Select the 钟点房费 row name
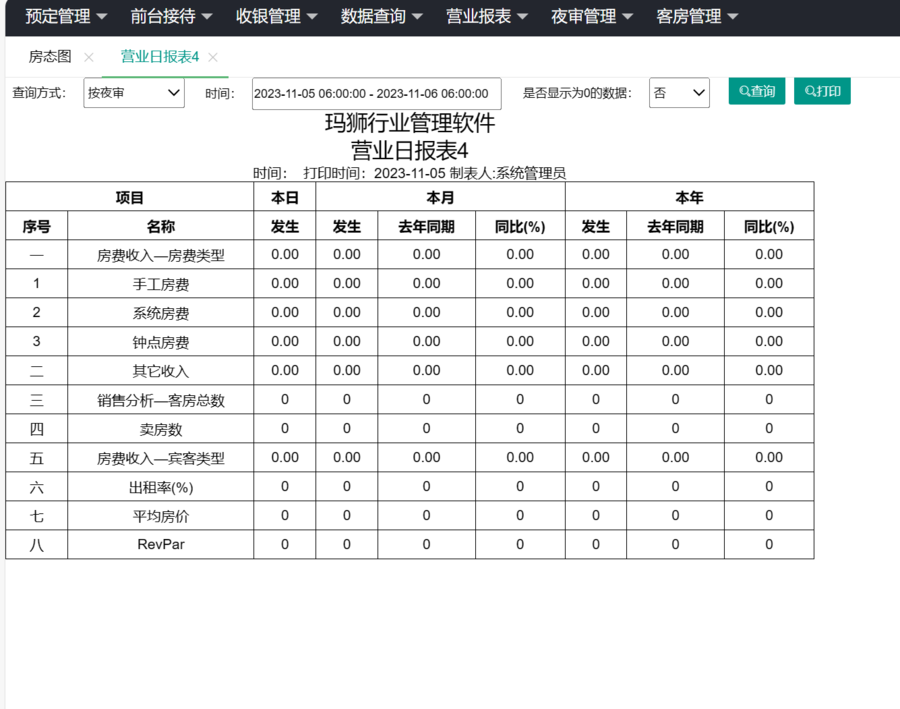This screenshot has height=709, width=900. click(x=161, y=342)
